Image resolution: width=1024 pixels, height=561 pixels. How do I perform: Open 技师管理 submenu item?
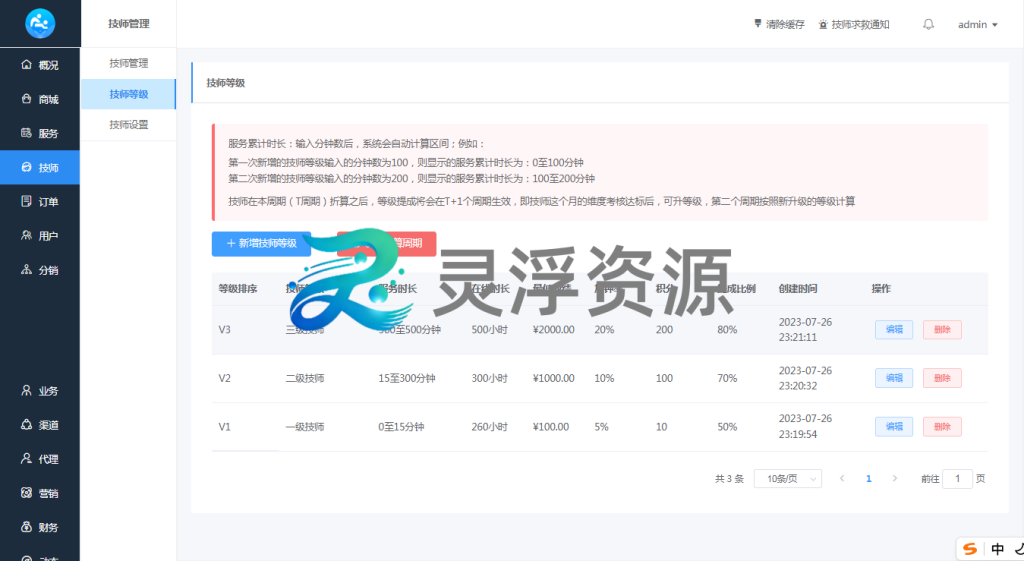coord(129,63)
